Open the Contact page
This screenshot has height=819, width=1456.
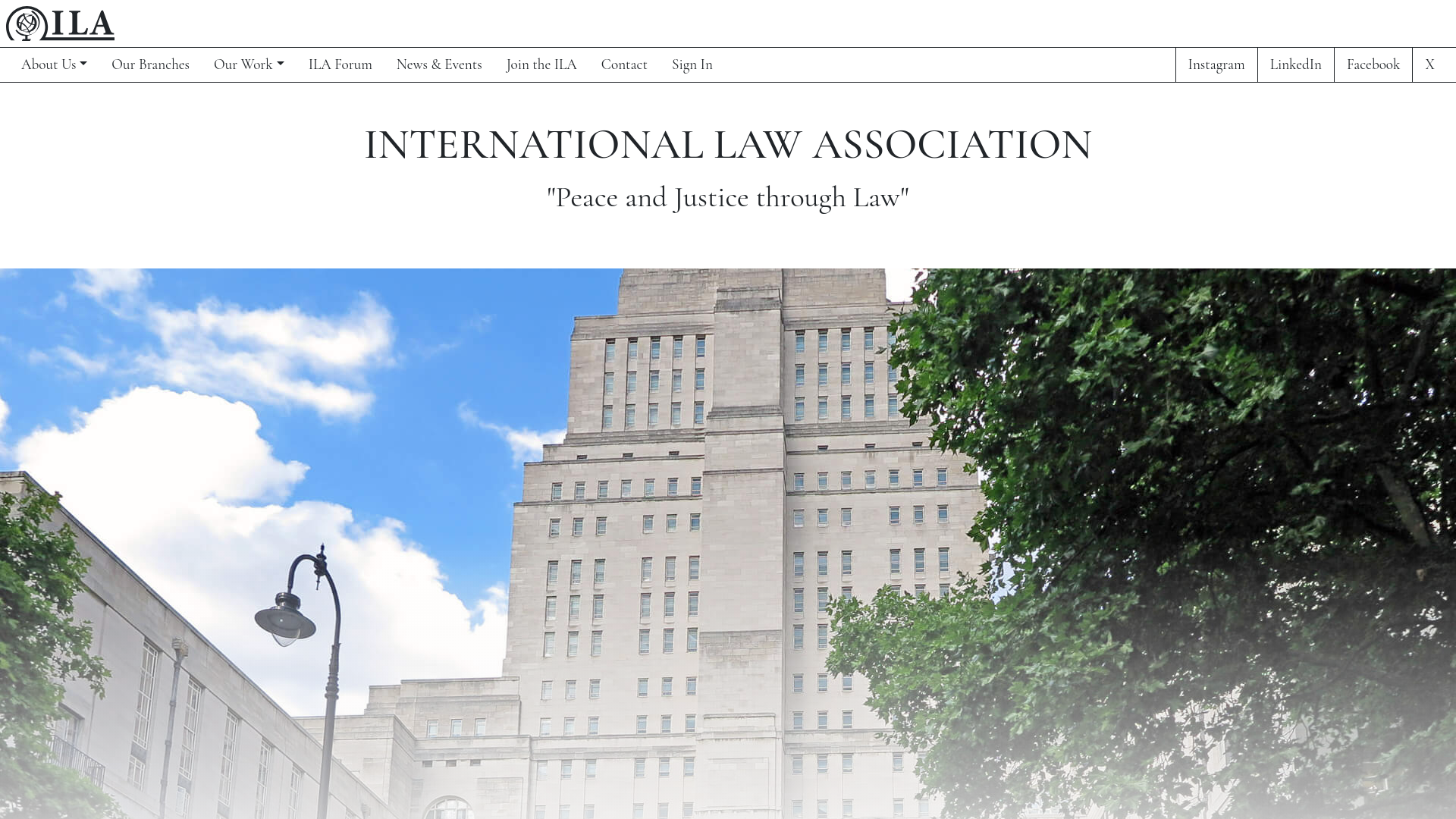[x=624, y=64]
